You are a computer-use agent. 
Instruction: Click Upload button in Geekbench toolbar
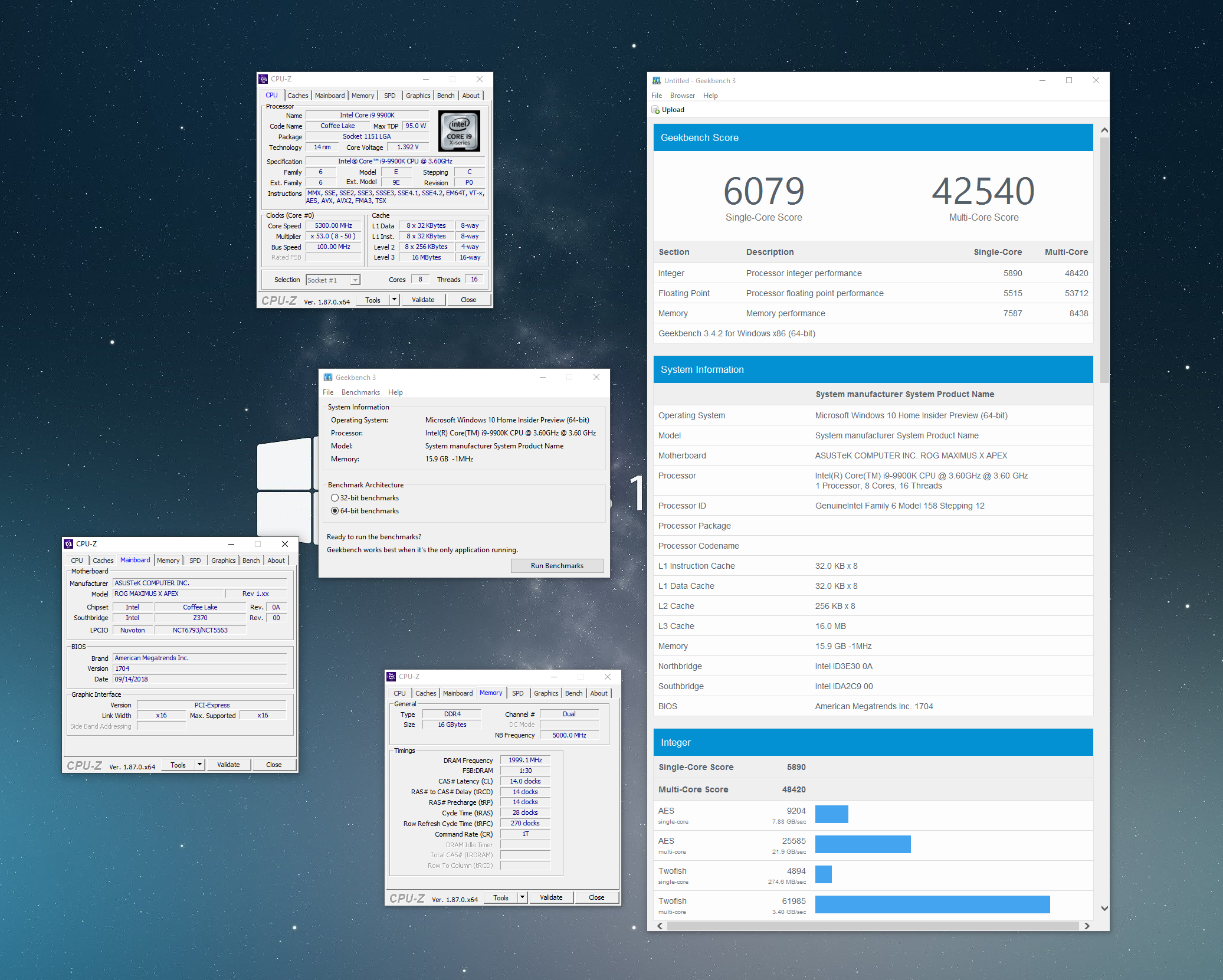(x=668, y=110)
